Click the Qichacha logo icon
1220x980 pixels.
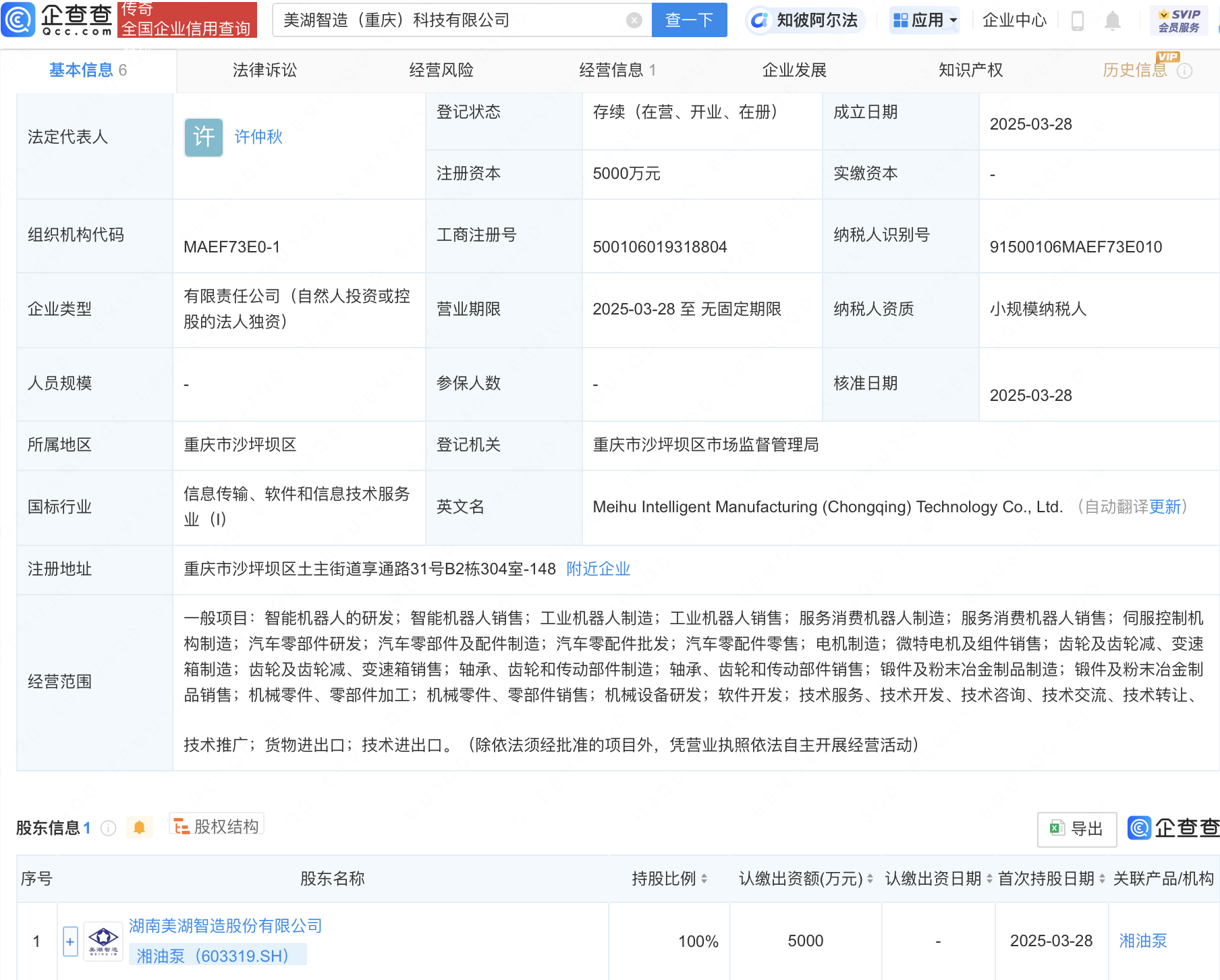18,20
